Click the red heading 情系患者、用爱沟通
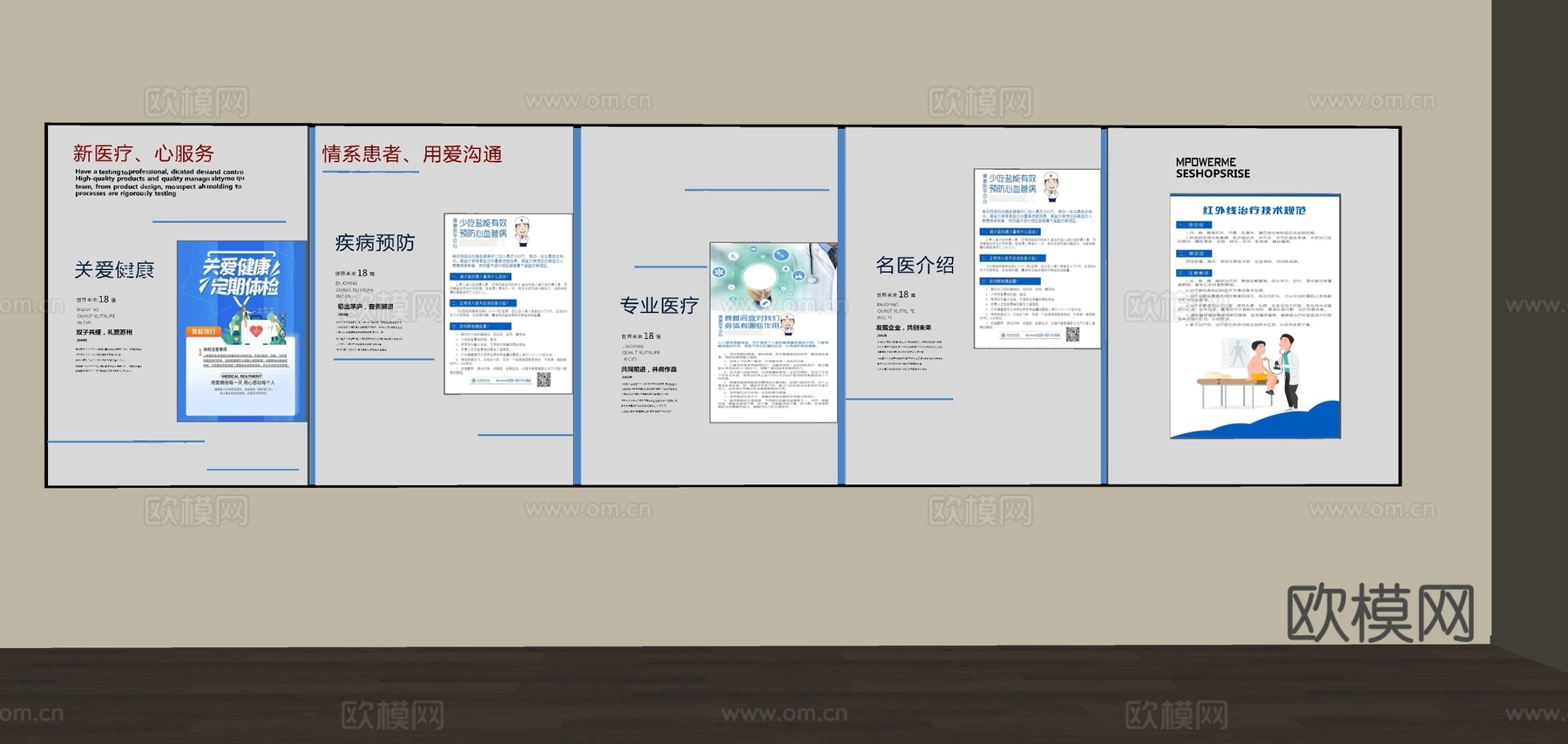This screenshot has height=744, width=1568. tap(412, 154)
